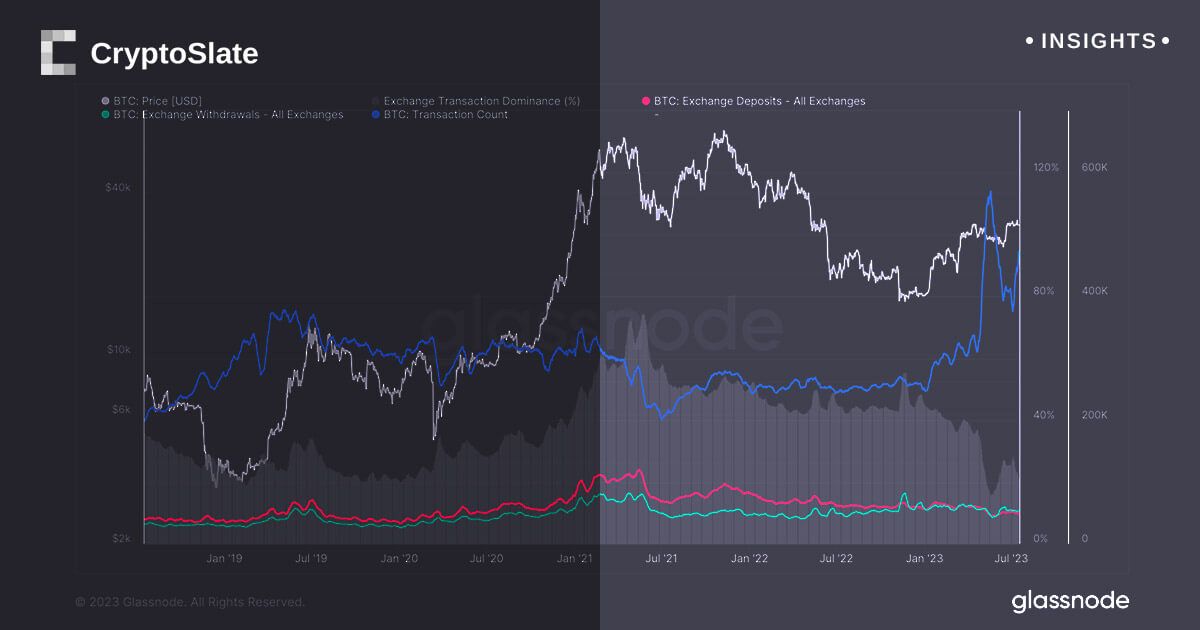Click the CryptoSlate logo icon
The width and height of the screenshot is (1200, 630).
pos(58,53)
